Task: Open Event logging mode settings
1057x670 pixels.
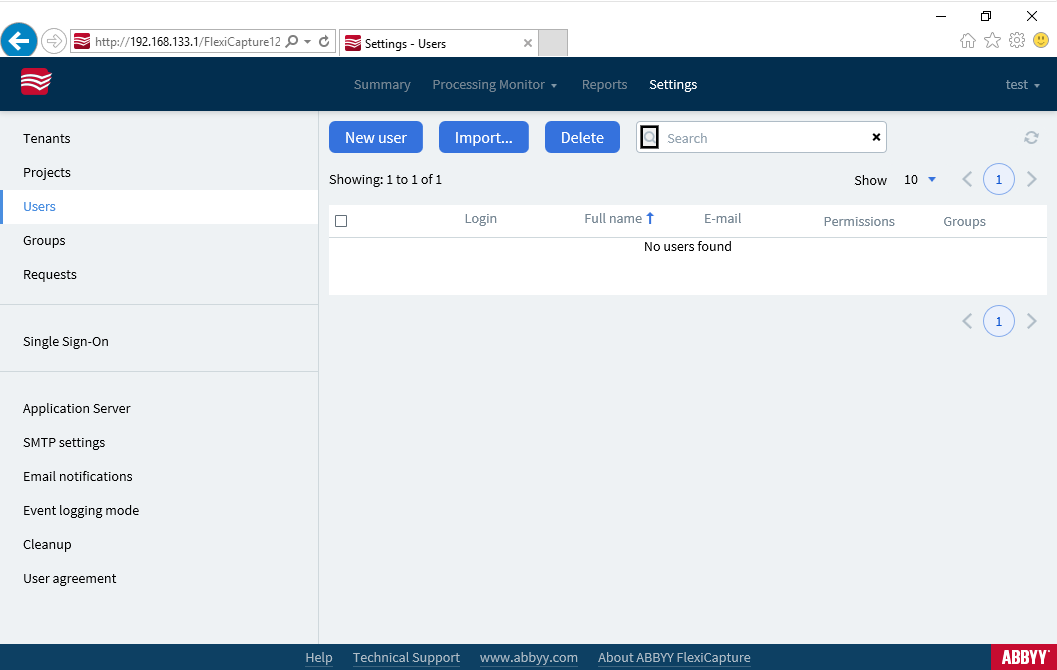Action: click(81, 510)
